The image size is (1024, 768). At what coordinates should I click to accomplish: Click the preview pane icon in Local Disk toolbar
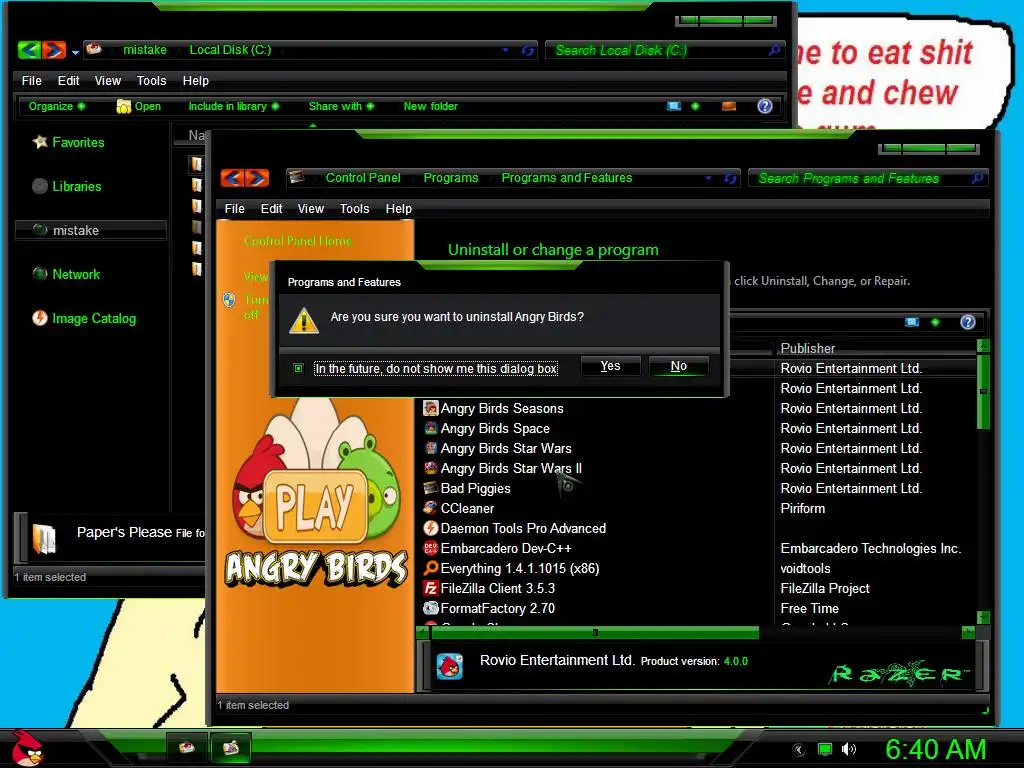(x=729, y=106)
